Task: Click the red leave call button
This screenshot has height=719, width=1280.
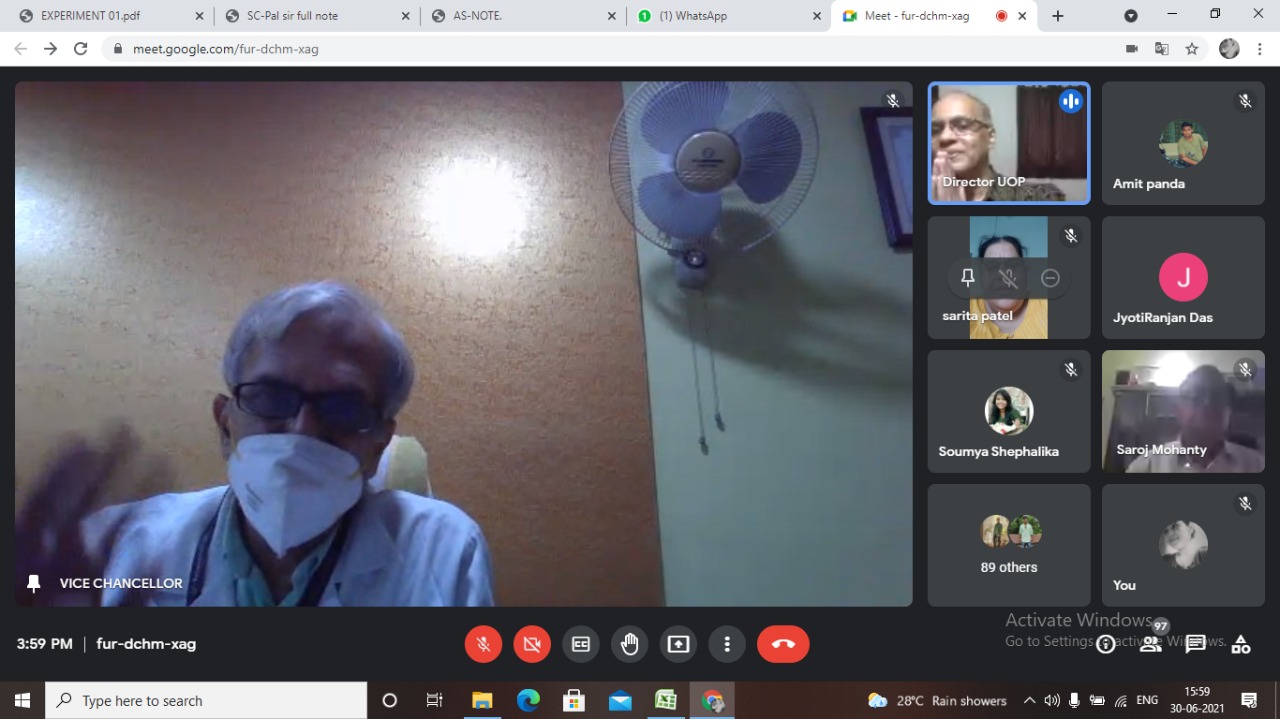Action: pos(783,644)
